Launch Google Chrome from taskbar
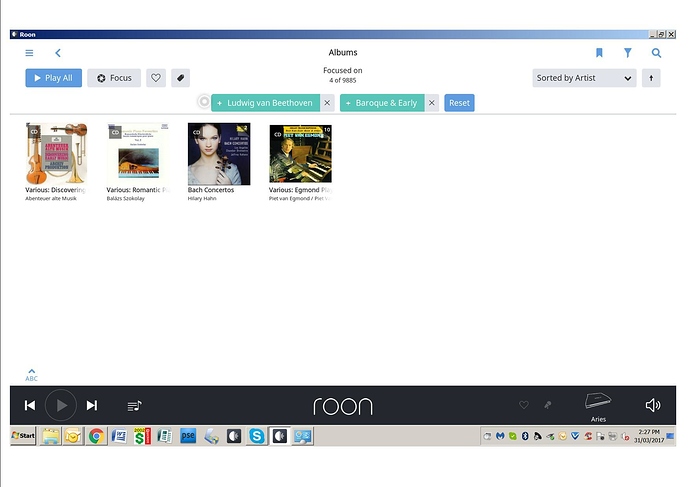This screenshot has height=487, width=690. (96, 436)
